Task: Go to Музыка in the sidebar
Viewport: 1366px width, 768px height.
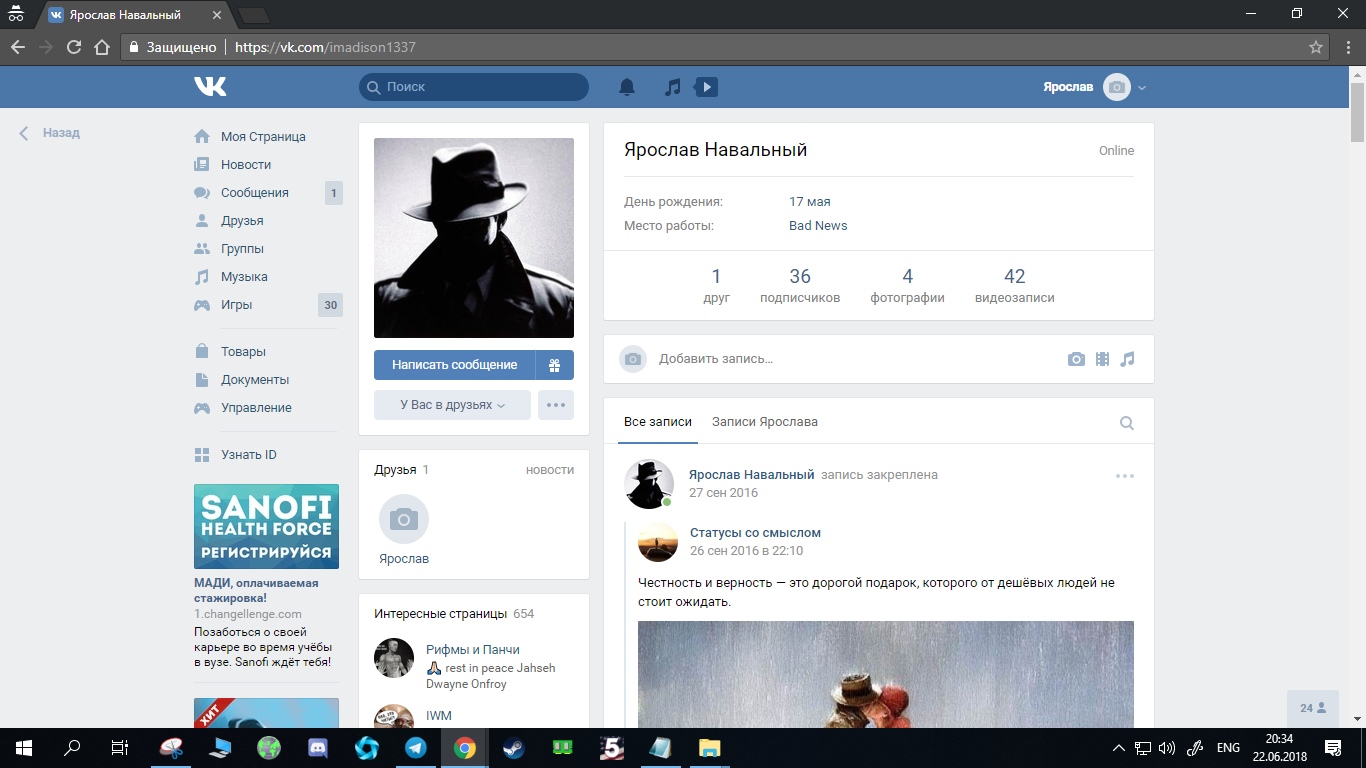Action: (244, 277)
